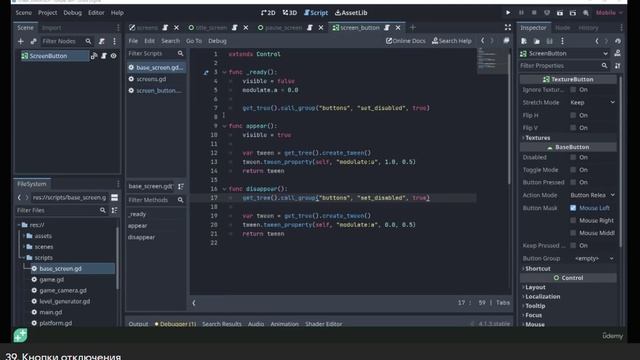Click the Filter Files search field
The height and width of the screenshot is (360, 640).
[61, 210]
